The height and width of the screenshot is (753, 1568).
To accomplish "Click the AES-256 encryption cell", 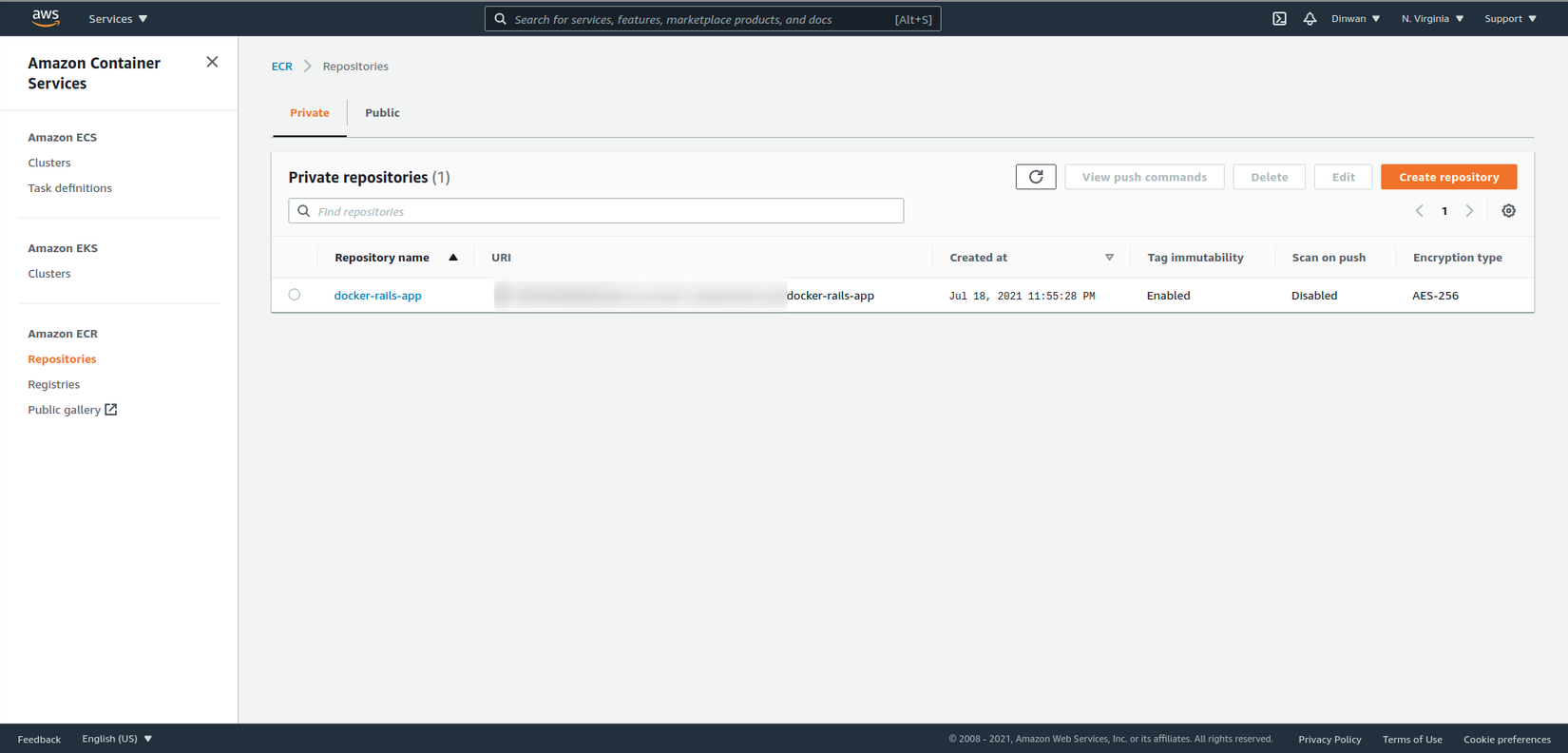I will point(1435,296).
